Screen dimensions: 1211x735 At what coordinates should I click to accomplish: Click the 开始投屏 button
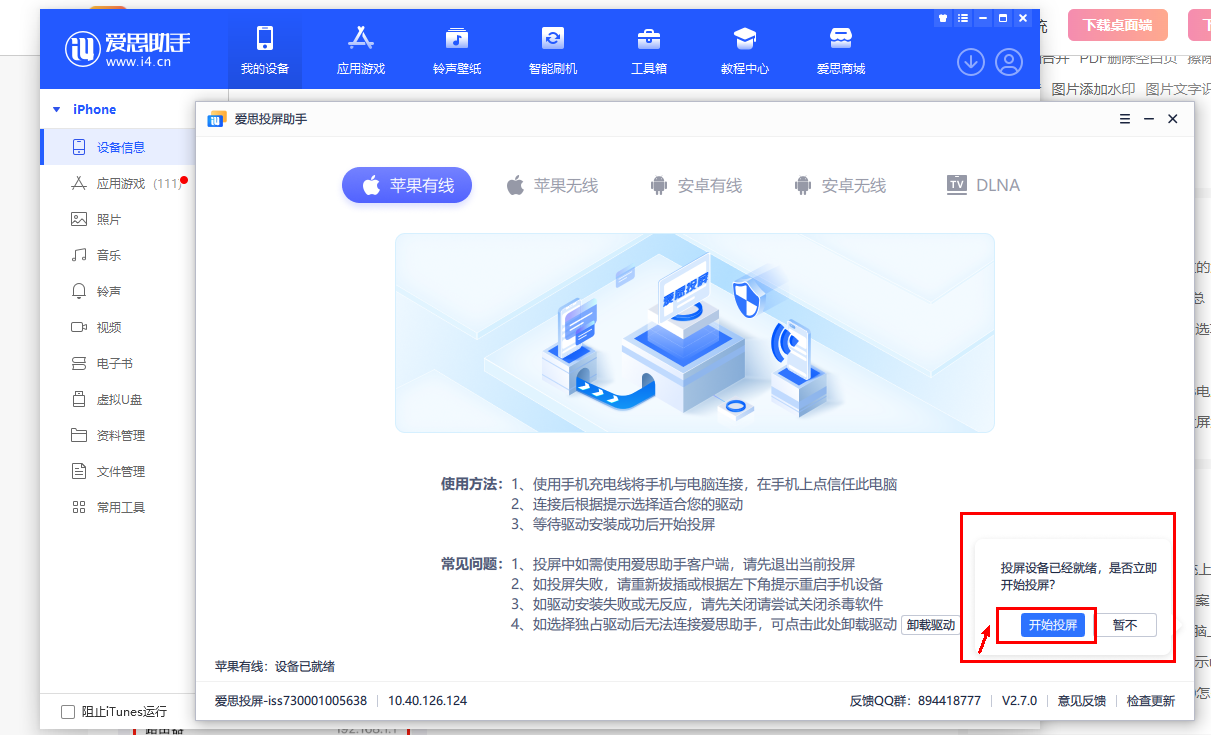pos(1053,625)
